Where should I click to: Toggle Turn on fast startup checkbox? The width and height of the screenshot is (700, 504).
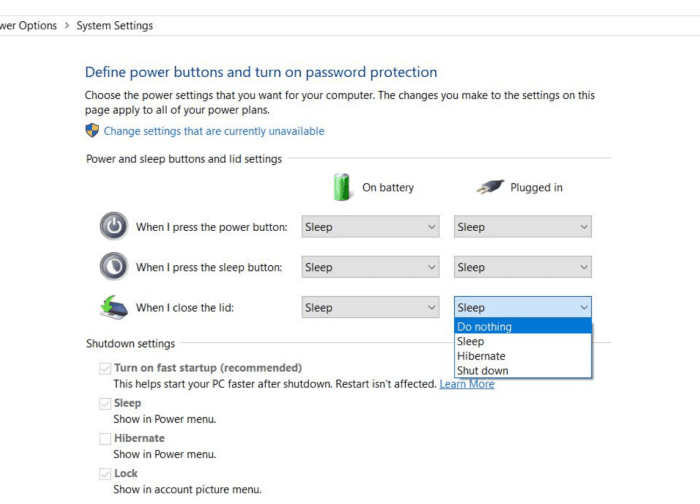[105, 368]
